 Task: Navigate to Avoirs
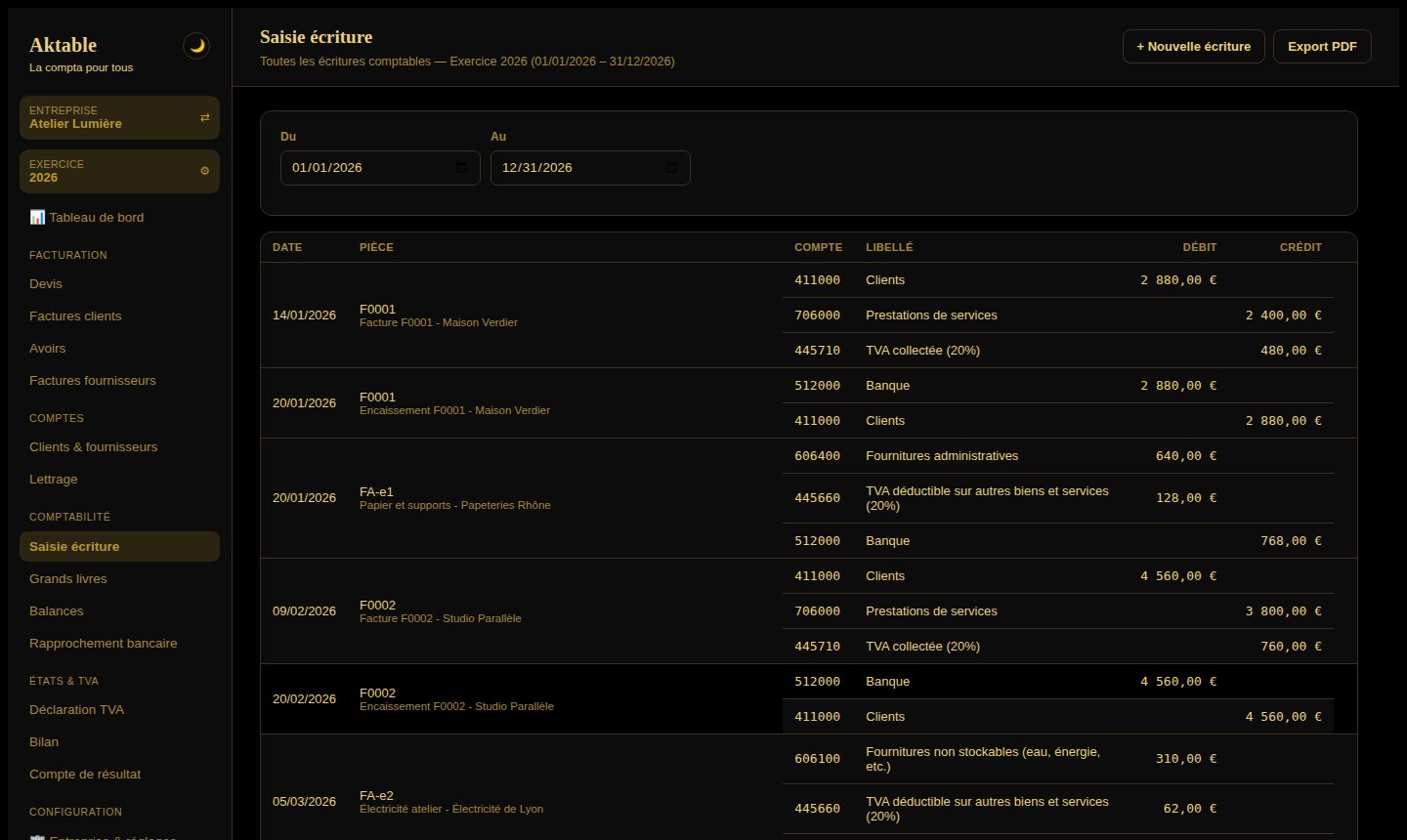point(119,349)
